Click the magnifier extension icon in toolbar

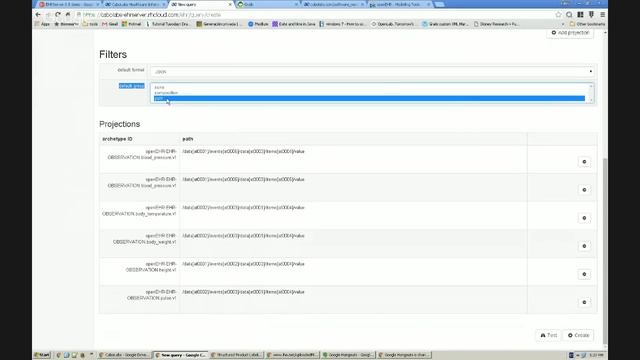pos(569,15)
